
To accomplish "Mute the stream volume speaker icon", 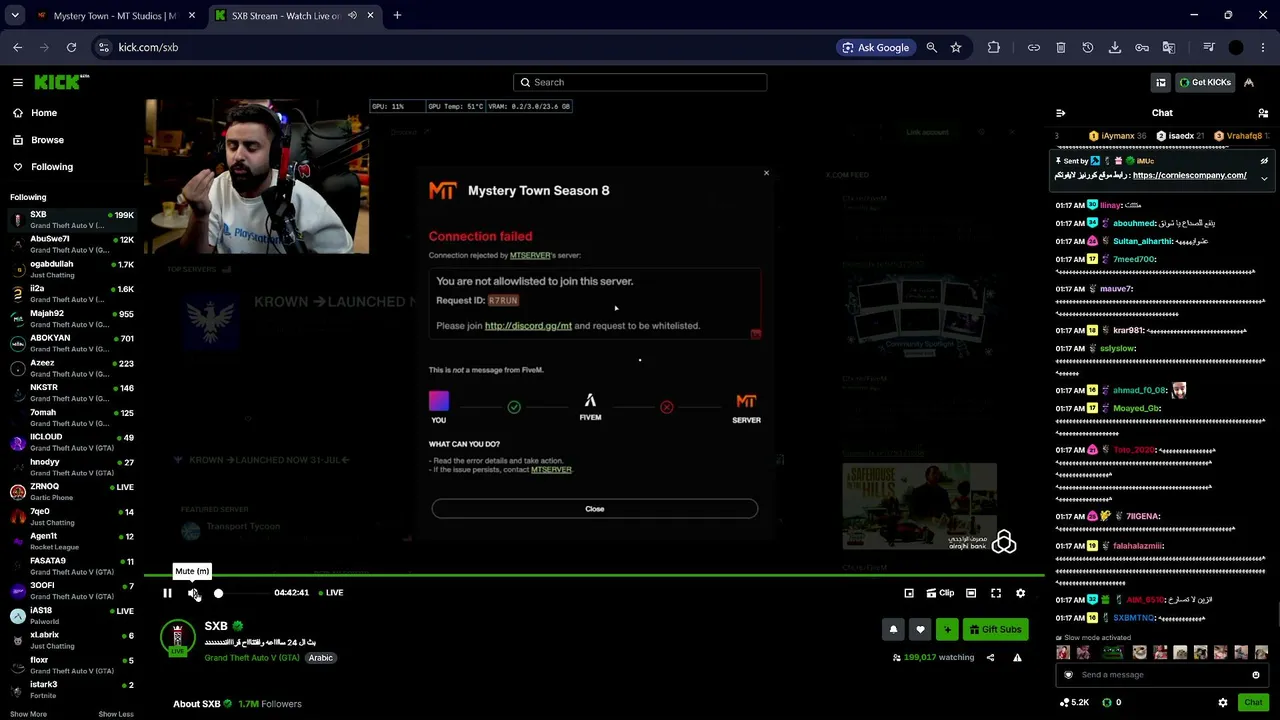I will tap(193, 593).
